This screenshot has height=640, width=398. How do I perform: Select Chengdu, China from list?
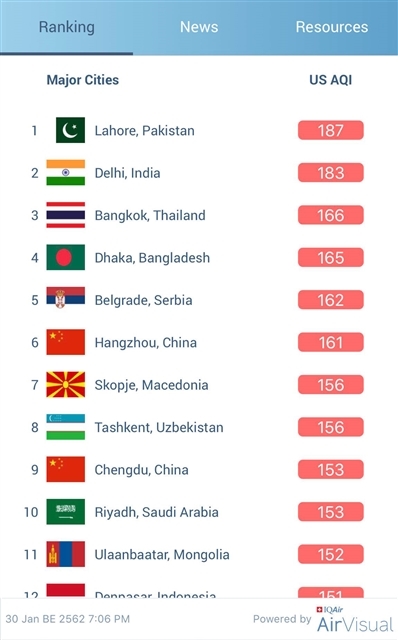point(142,470)
